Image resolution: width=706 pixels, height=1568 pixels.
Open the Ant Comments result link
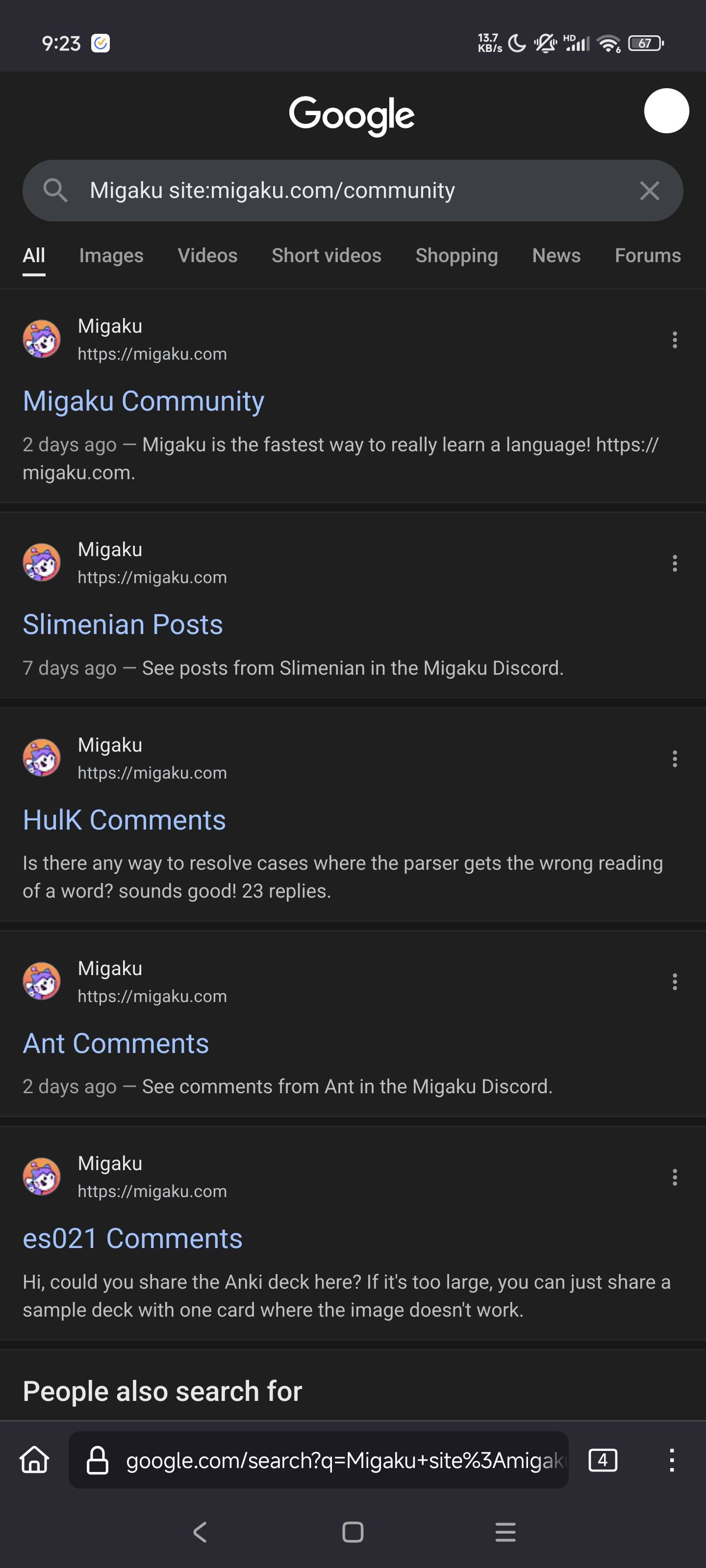pos(116,1043)
